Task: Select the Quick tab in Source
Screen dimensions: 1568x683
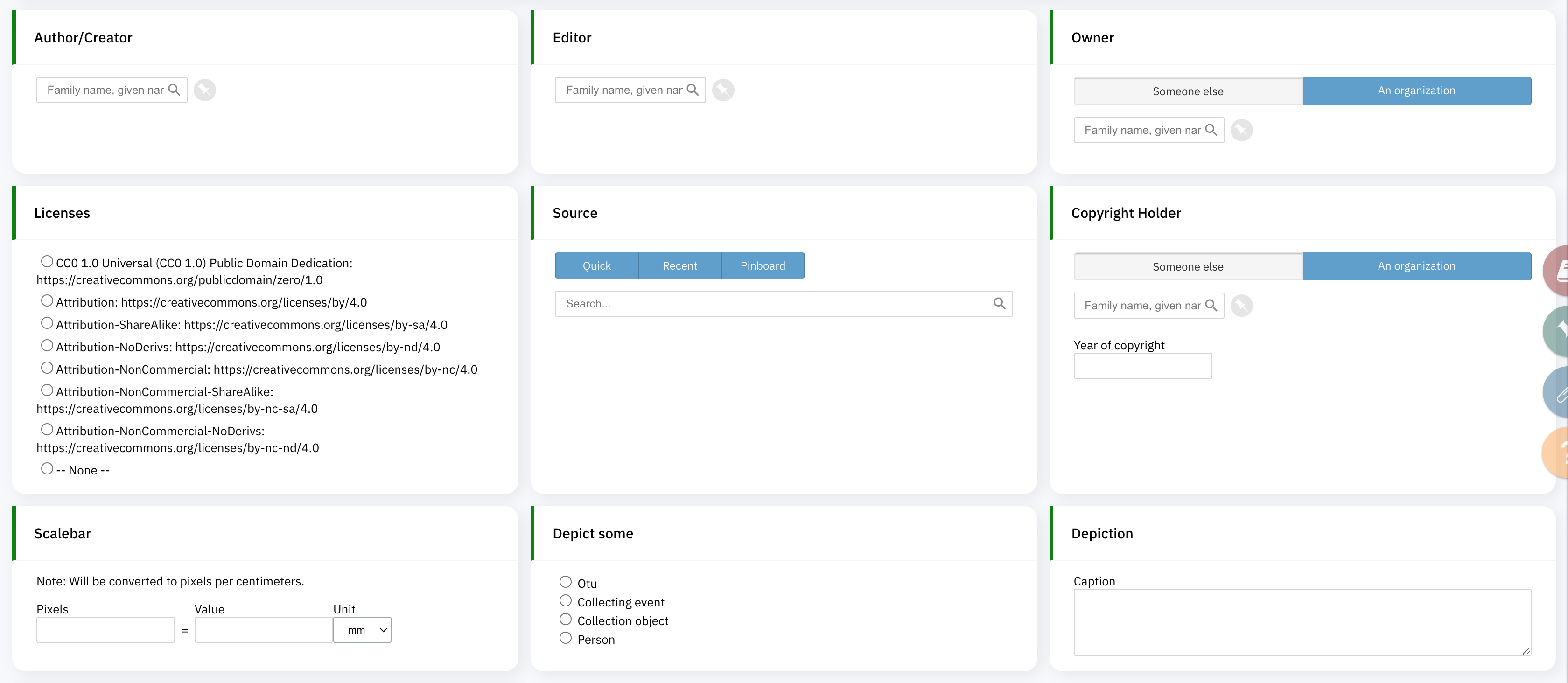Action: click(x=596, y=265)
